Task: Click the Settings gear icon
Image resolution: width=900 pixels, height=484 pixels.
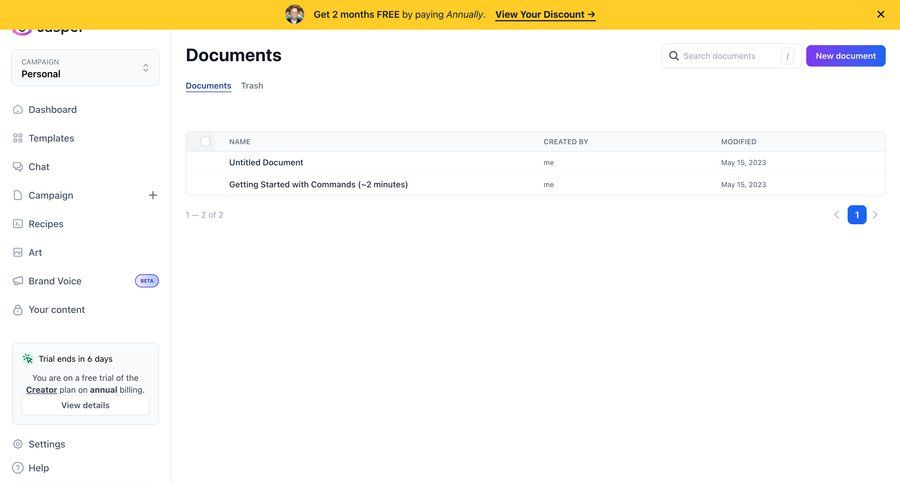Action: [x=18, y=444]
